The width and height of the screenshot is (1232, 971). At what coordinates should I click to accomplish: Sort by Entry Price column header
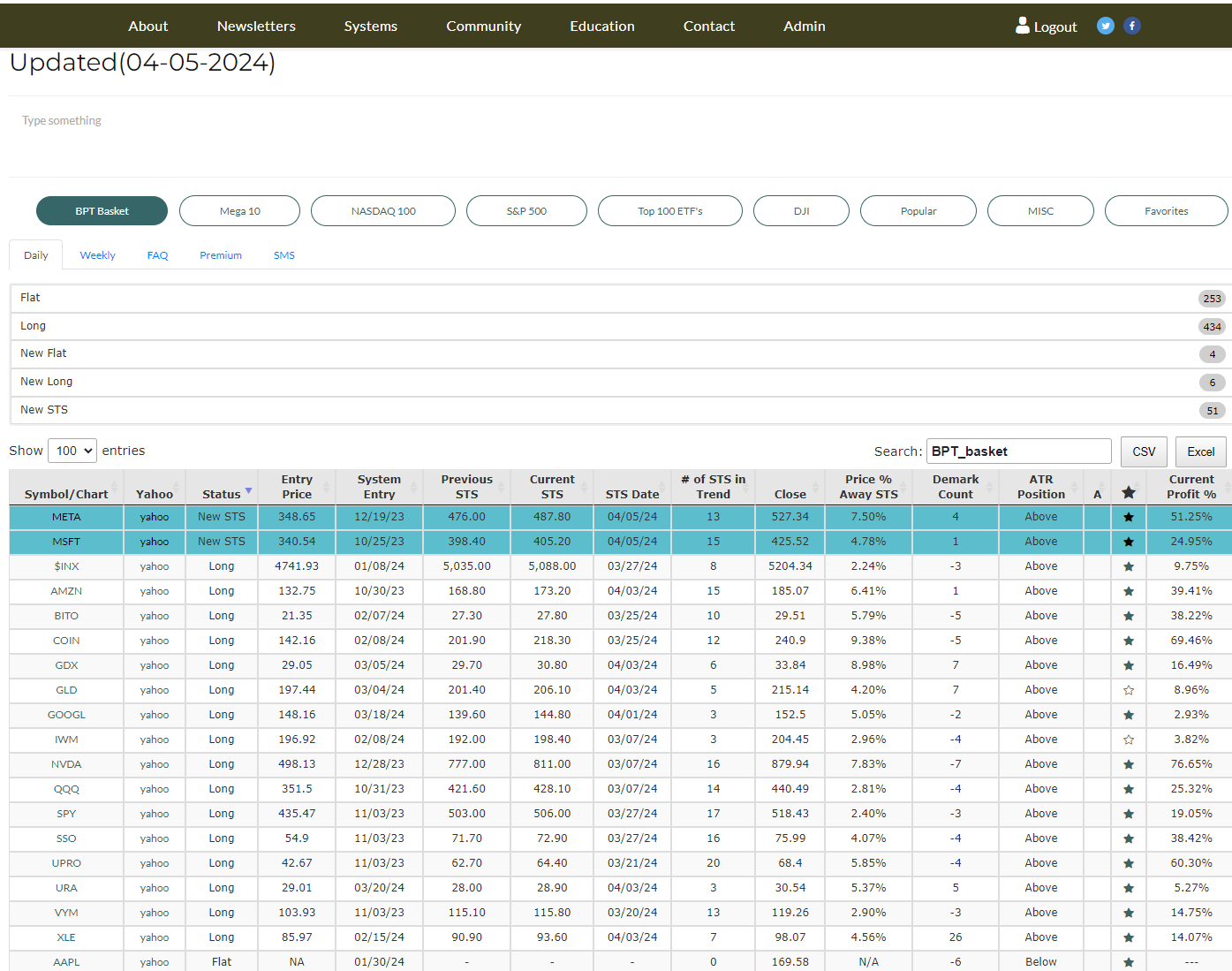[297, 487]
